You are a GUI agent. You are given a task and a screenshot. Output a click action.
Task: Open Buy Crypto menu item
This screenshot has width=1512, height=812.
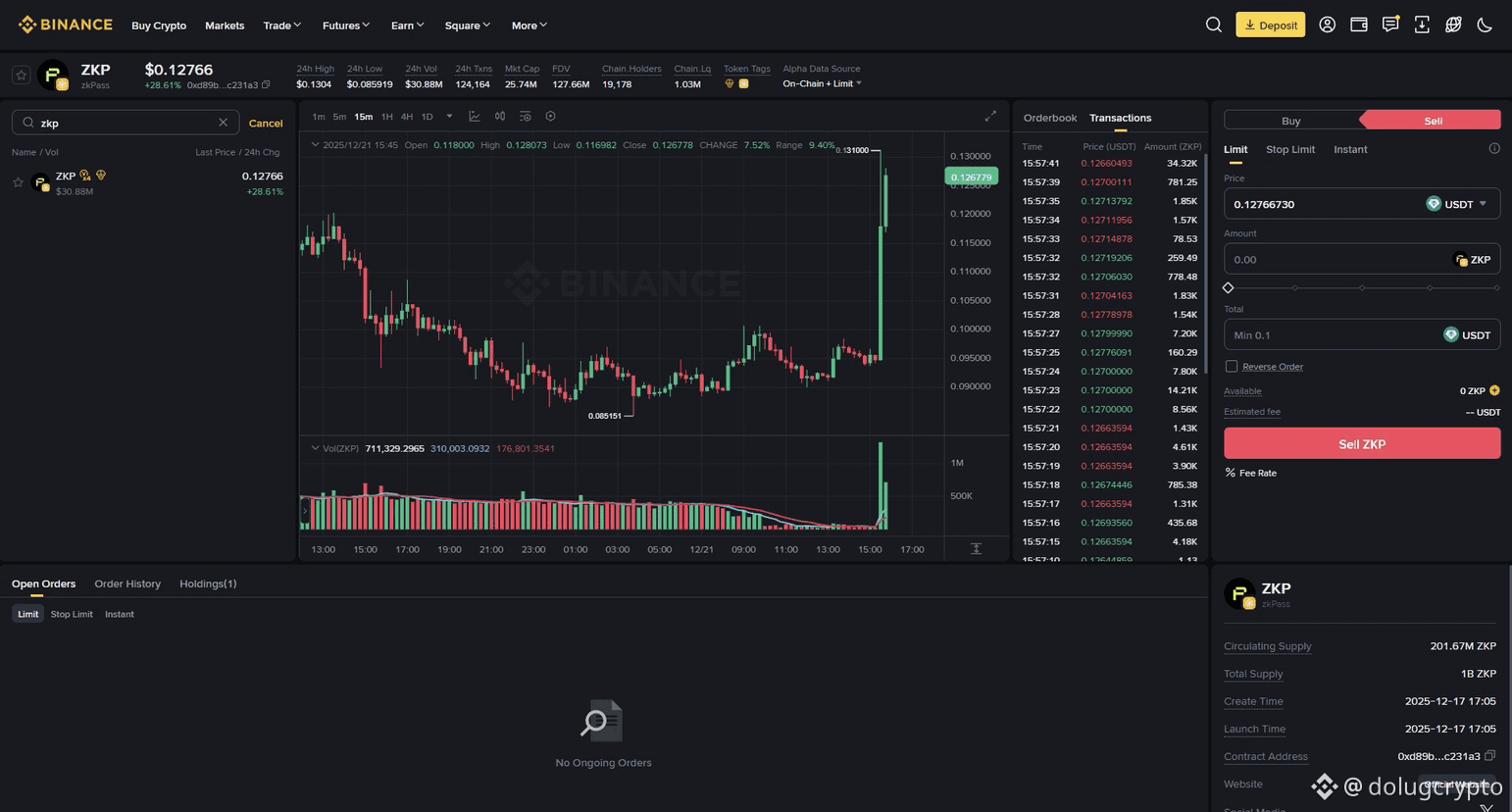159,25
